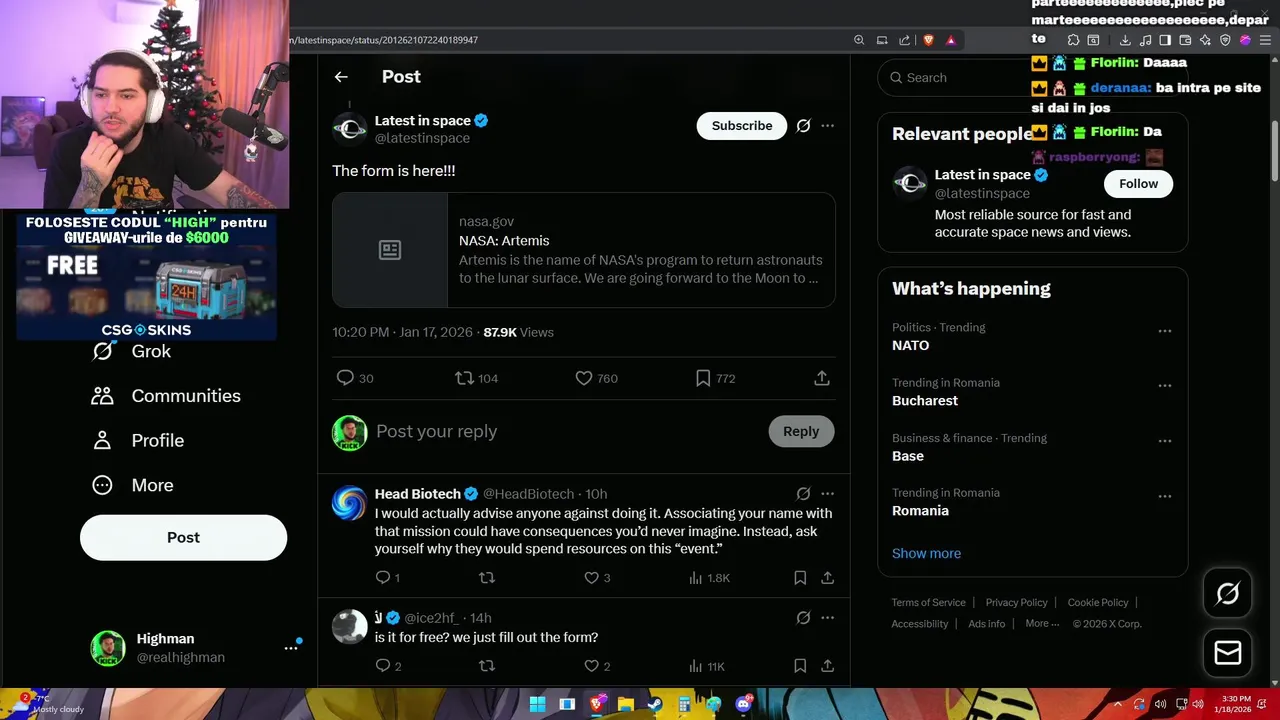Open the NATO trending topic
The width and height of the screenshot is (1280, 720).
911,345
